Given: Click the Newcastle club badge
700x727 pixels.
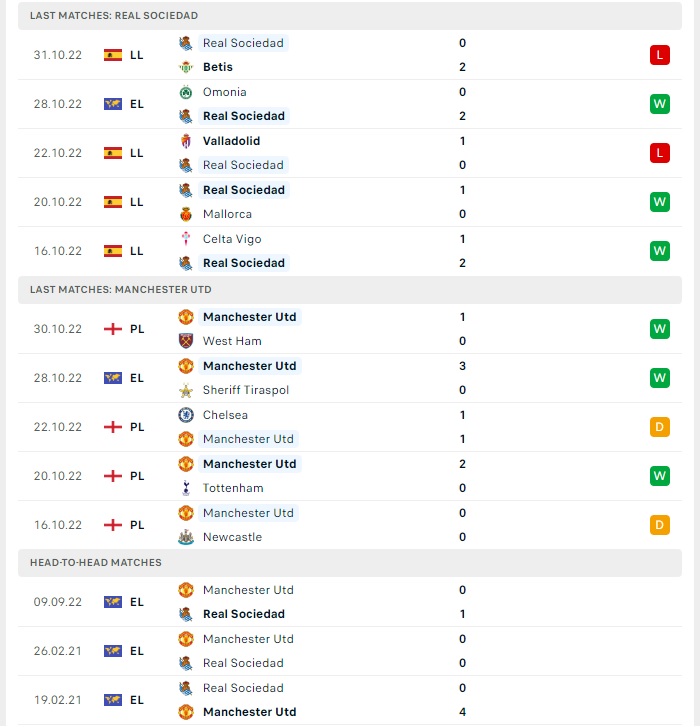Looking at the screenshot, I should coord(186,537).
